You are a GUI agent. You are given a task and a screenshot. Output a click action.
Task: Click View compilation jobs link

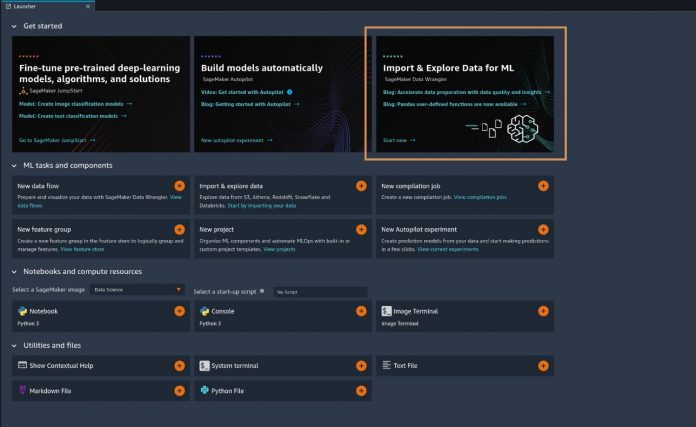coord(480,197)
